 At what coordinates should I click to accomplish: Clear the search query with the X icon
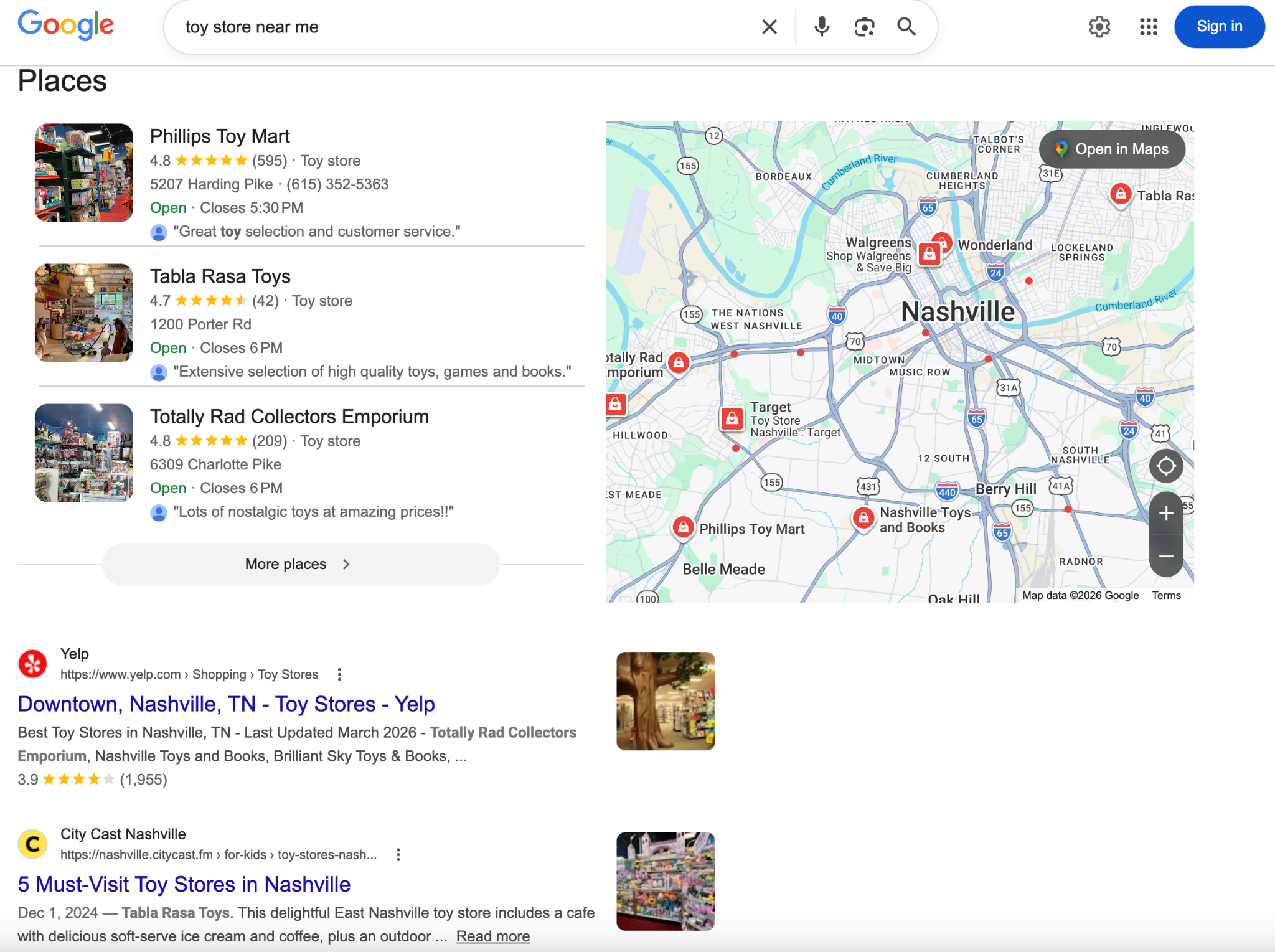pyautogui.click(x=769, y=26)
